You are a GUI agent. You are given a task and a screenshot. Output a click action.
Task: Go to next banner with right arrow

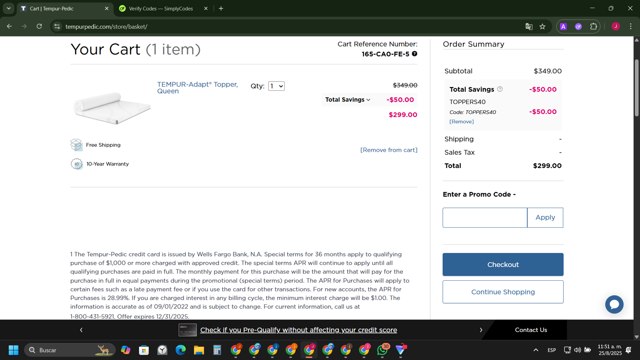click(481, 330)
